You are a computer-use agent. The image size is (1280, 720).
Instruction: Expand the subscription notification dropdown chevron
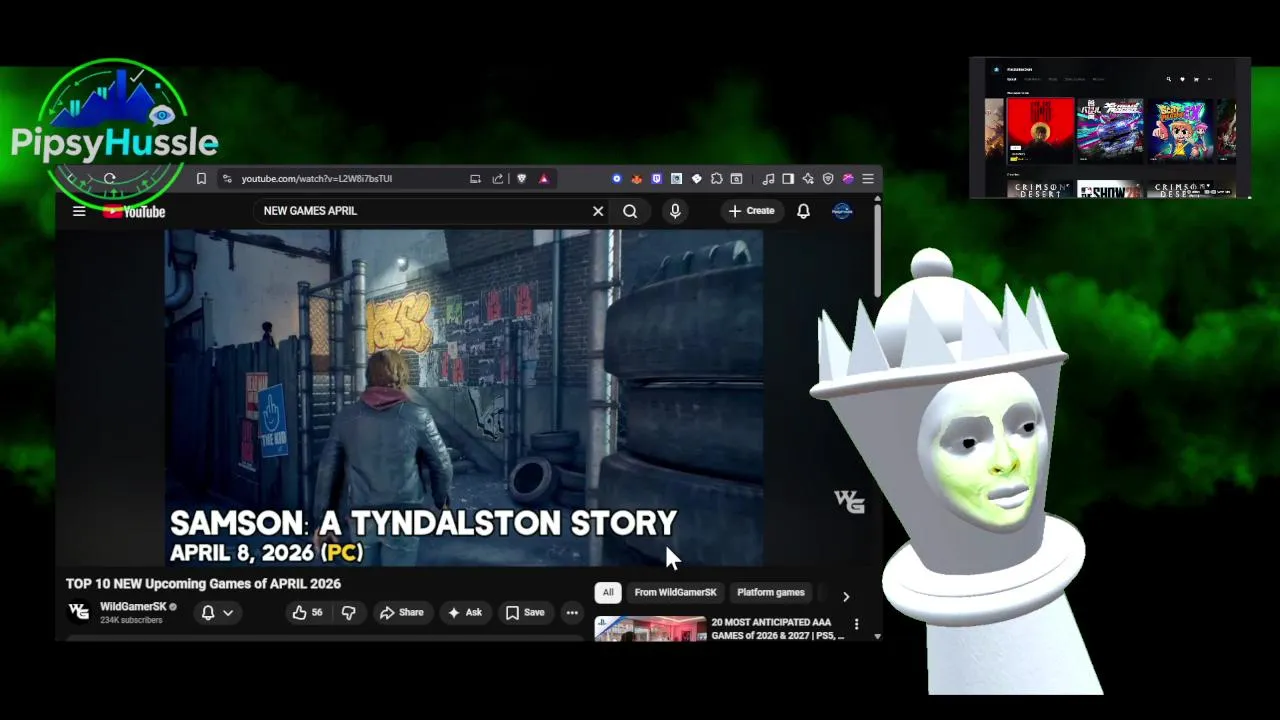228,613
